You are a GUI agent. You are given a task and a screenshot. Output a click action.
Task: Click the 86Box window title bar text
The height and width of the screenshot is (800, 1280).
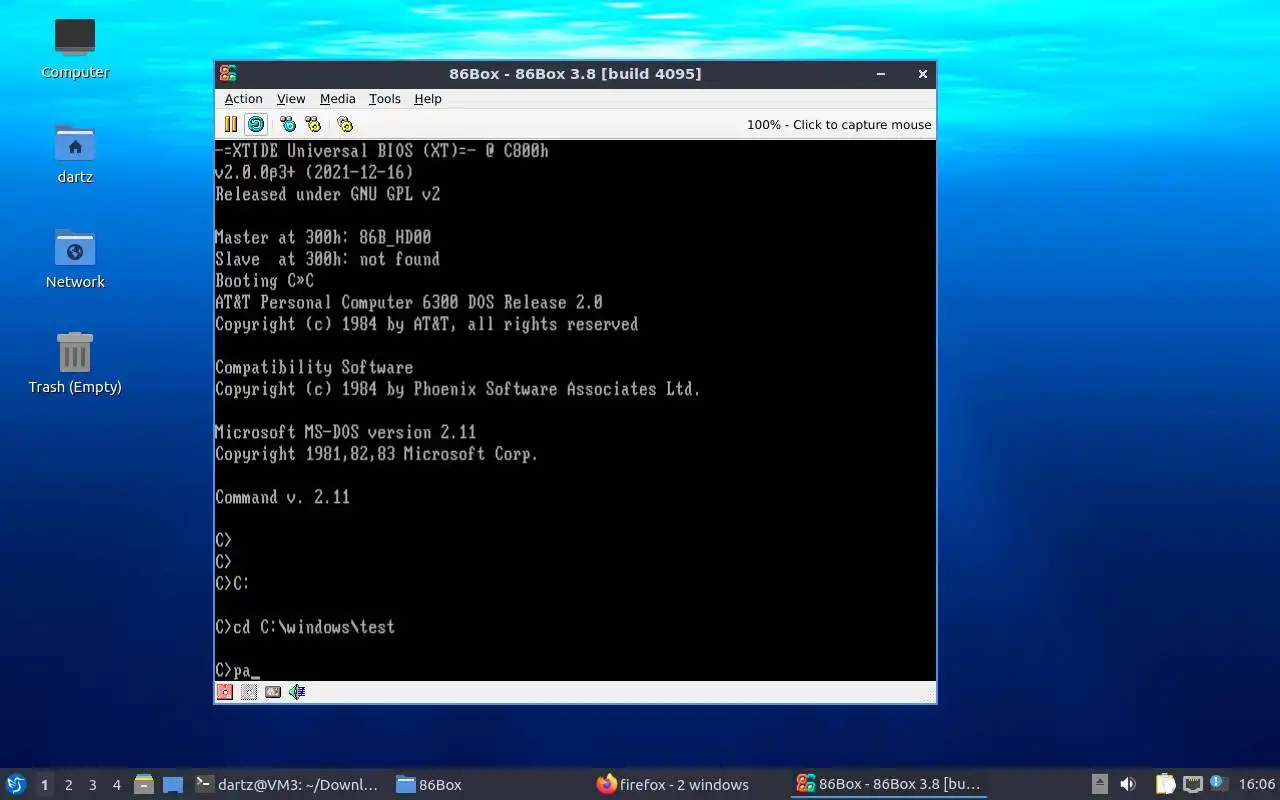575,74
